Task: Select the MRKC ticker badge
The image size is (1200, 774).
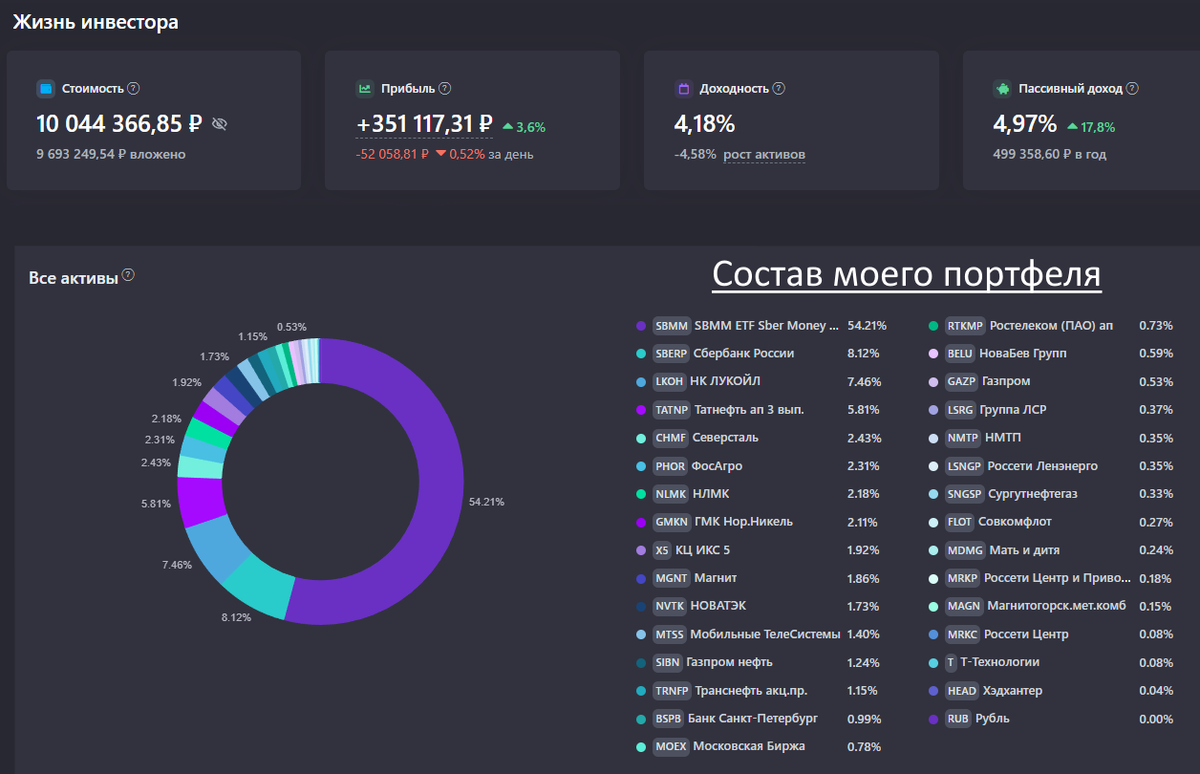Action: [963, 634]
